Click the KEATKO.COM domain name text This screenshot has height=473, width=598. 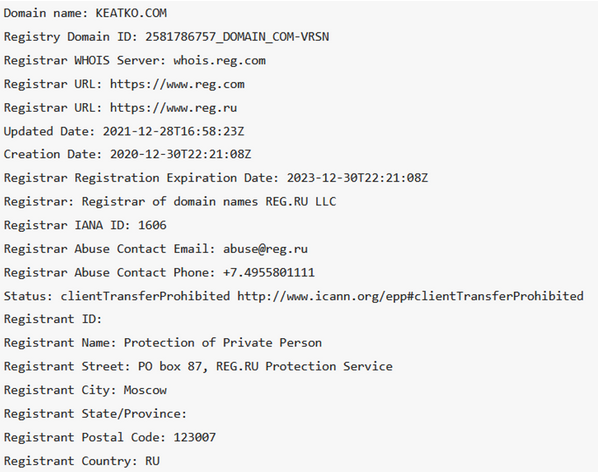(131, 13)
